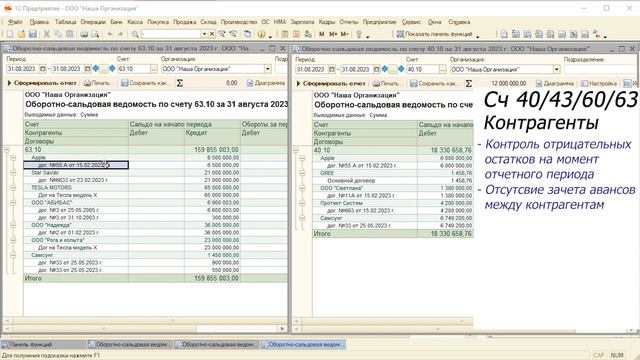Shift period back in 63.10 window

coord(96,69)
